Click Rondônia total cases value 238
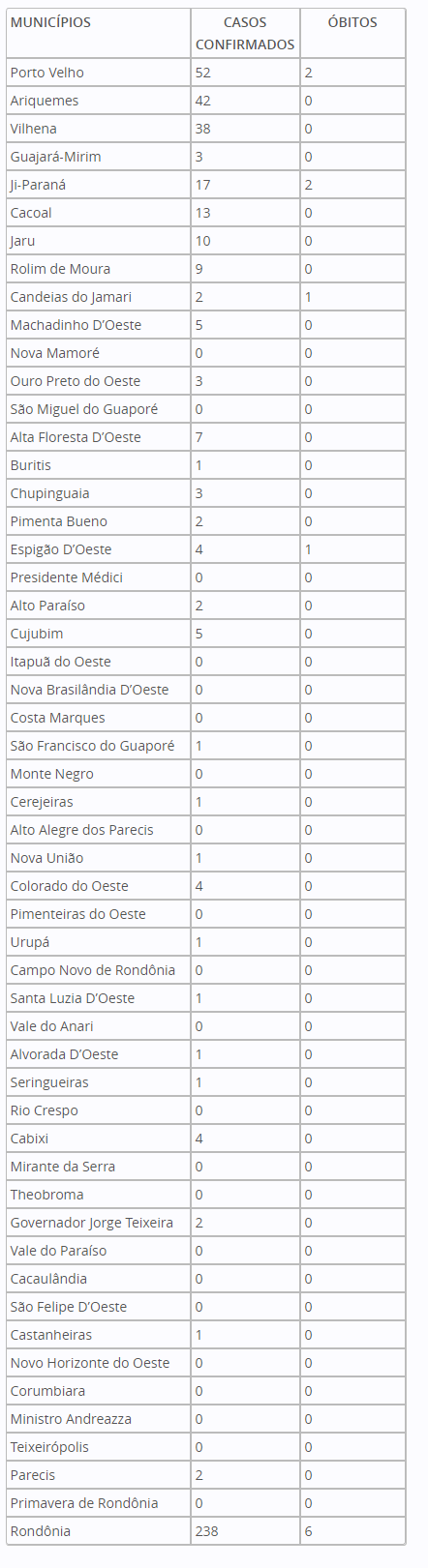Image resolution: width=428 pixels, height=1568 pixels. point(245,1531)
